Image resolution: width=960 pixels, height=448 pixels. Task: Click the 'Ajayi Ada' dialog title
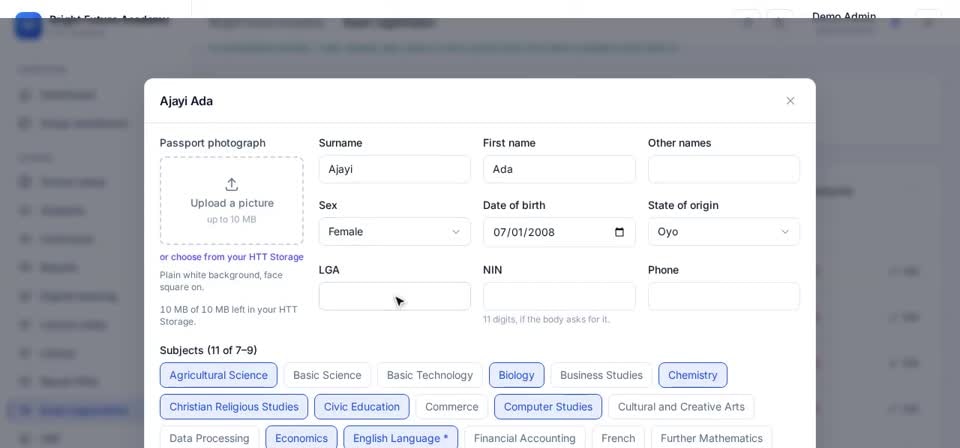186,101
